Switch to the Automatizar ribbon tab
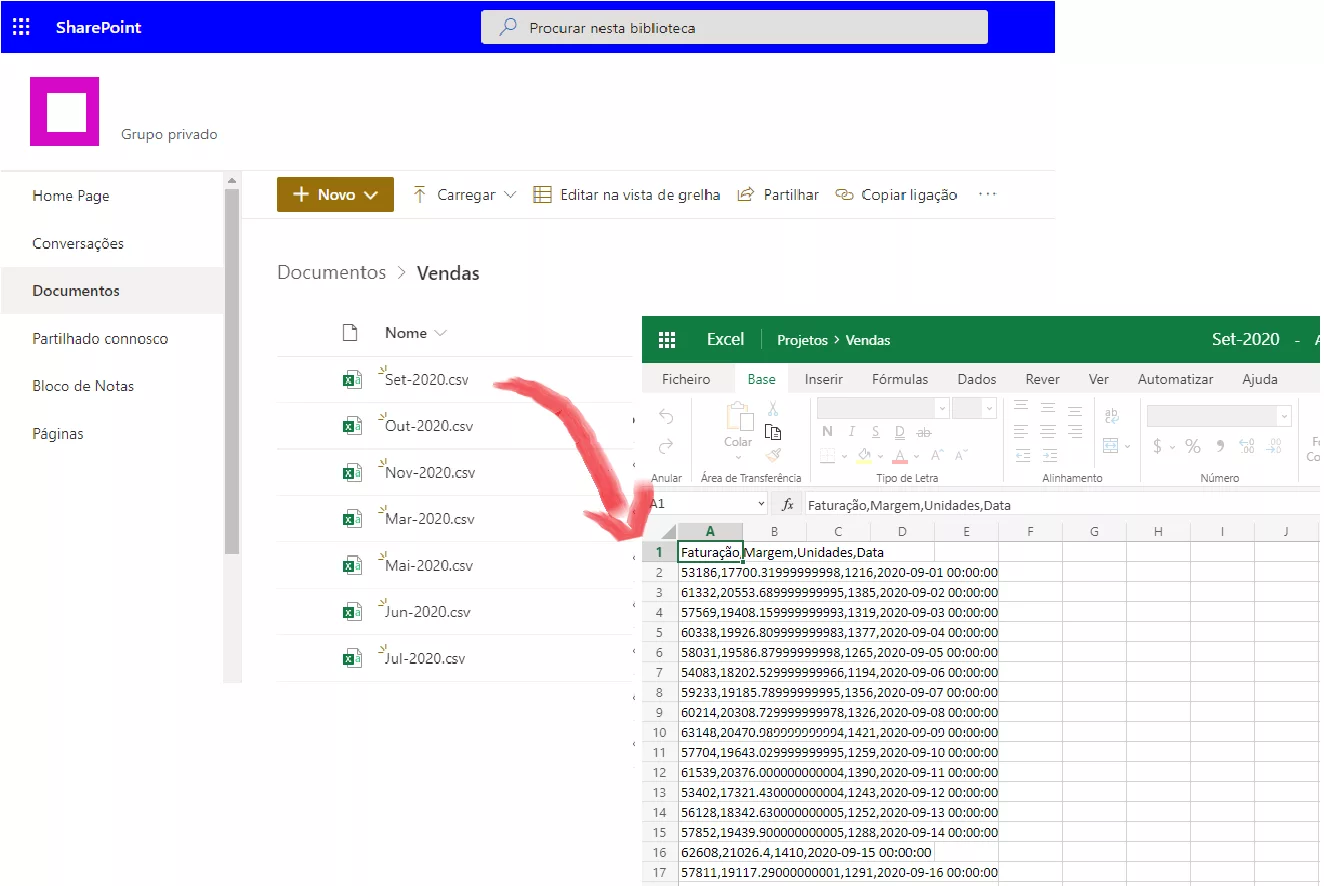The width and height of the screenshot is (1324, 886). (x=1176, y=379)
